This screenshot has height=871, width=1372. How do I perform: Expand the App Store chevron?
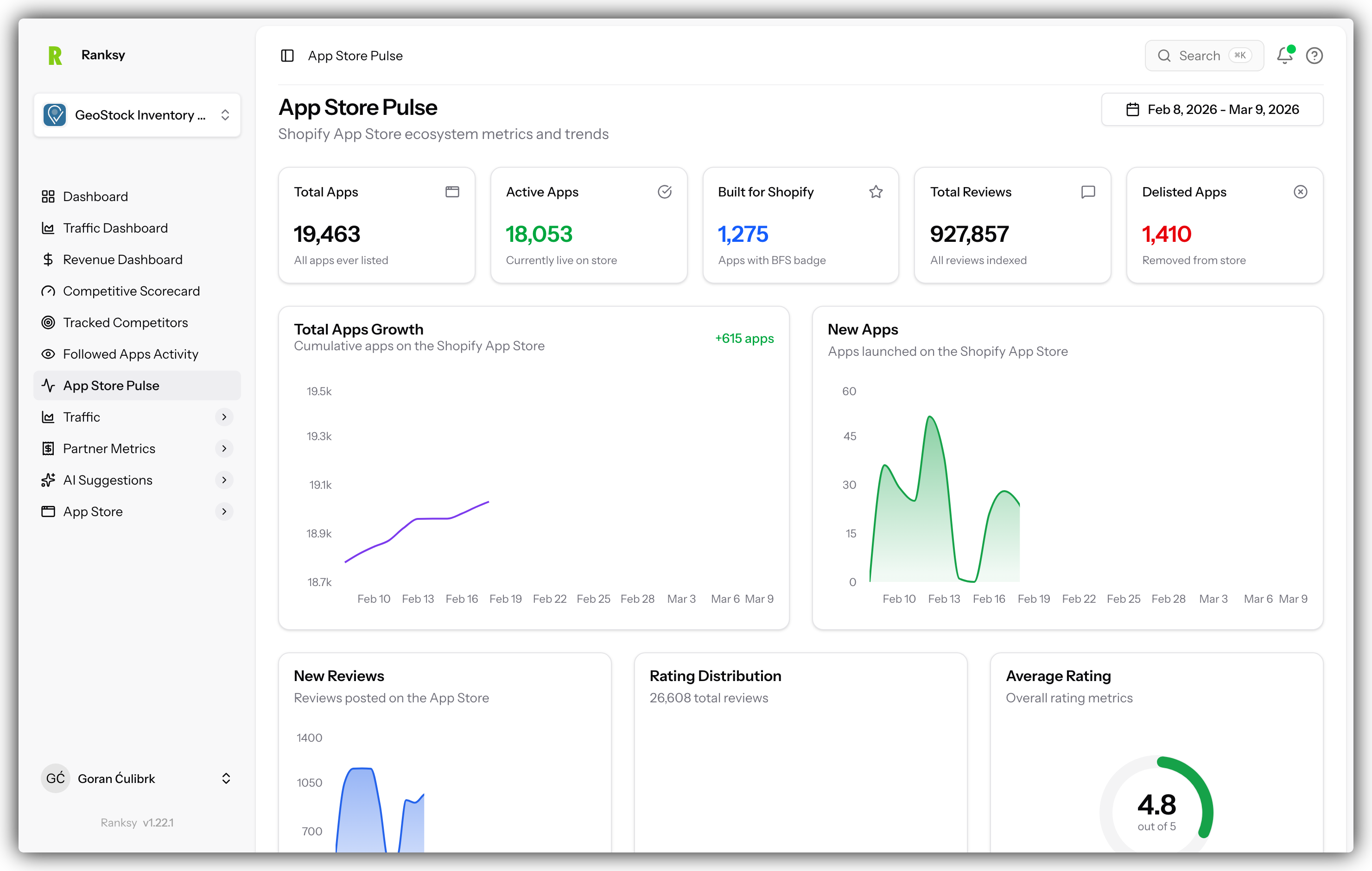(224, 511)
